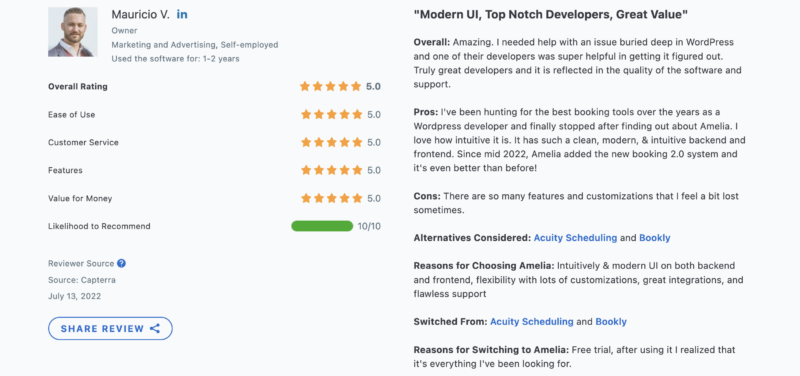The width and height of the screenshot is (800, 376).
Task: Click the Overall Rating stars
Action: tap(331, 87)
